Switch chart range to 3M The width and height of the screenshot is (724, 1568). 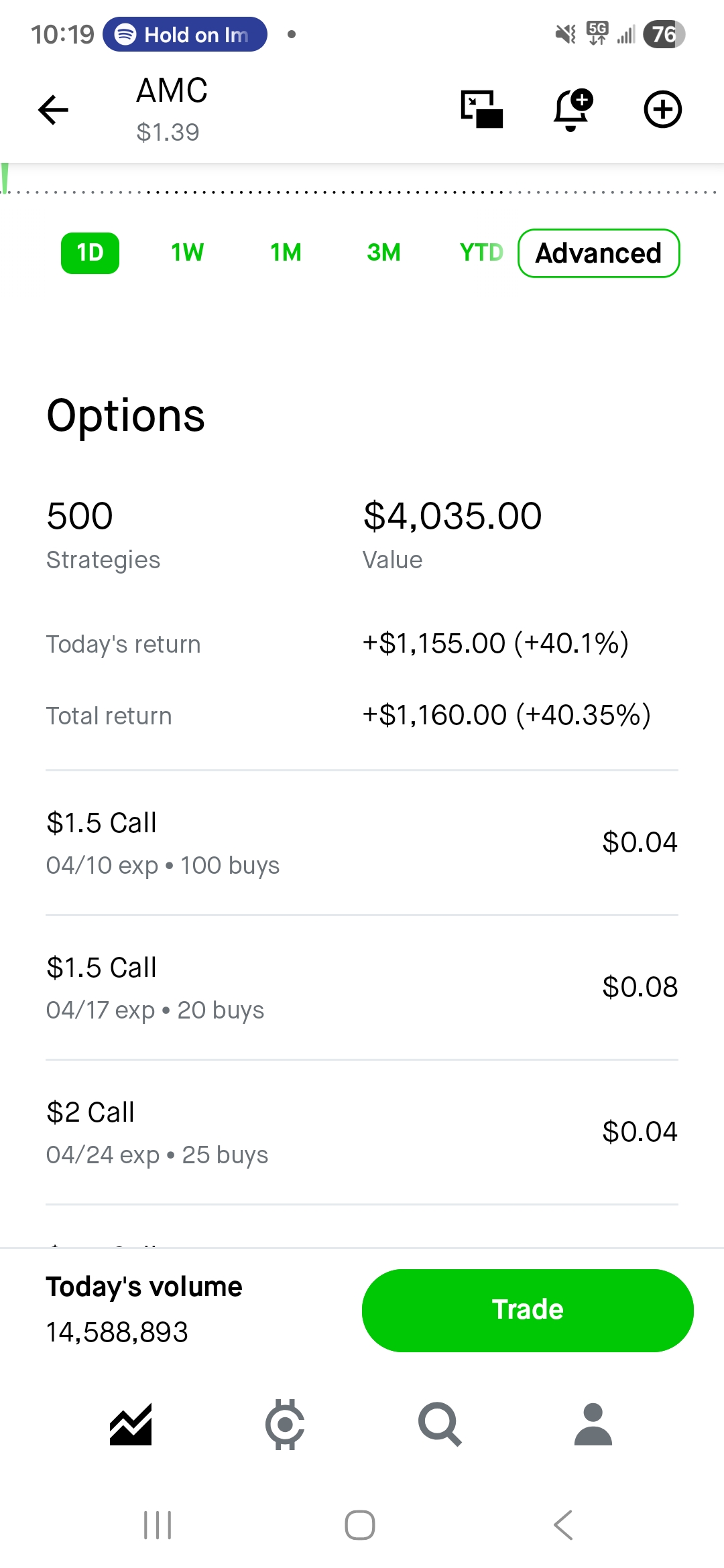[383, 253]
